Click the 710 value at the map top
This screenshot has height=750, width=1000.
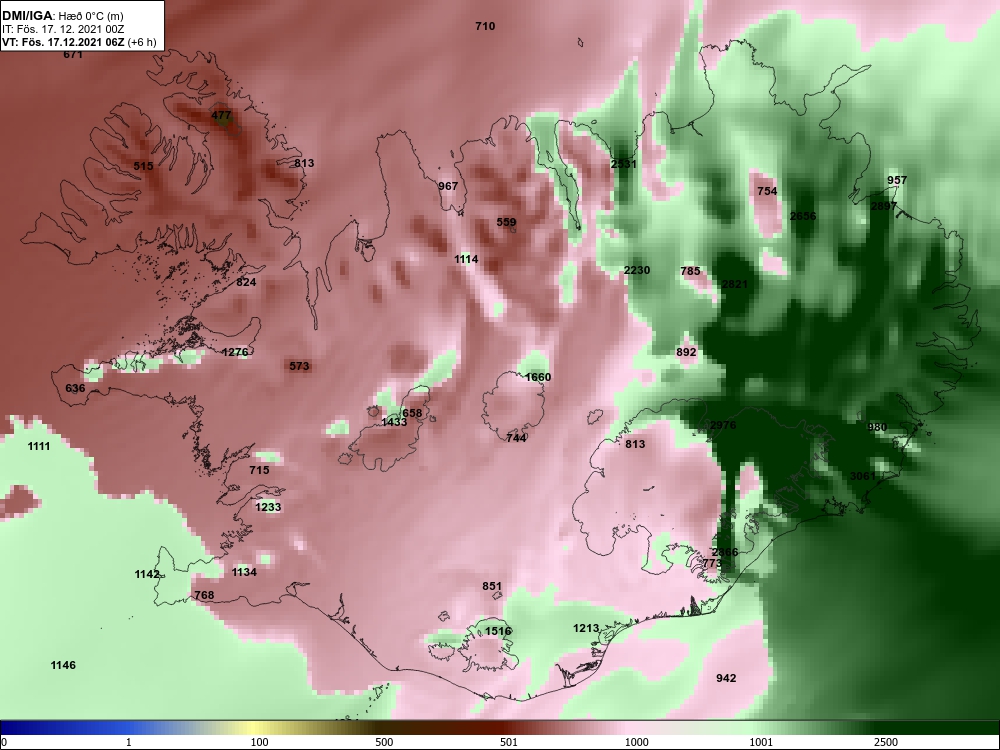click(485, 26)
